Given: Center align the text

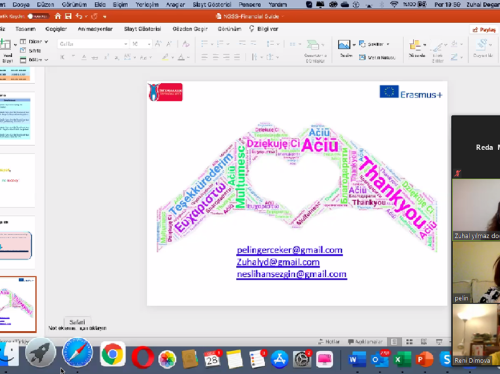Looking at the screenshot, I should (215, 57).
